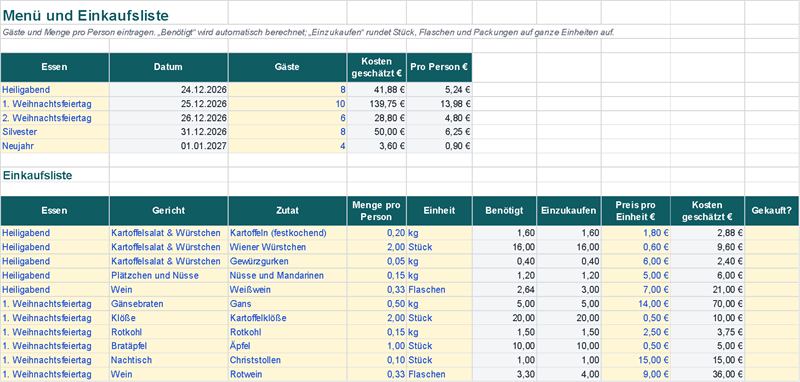Select the estimated cost 28,80 € cell
The height and width of the screenshot is (382, 800).
pyautogui.click(x=377, y=118)
